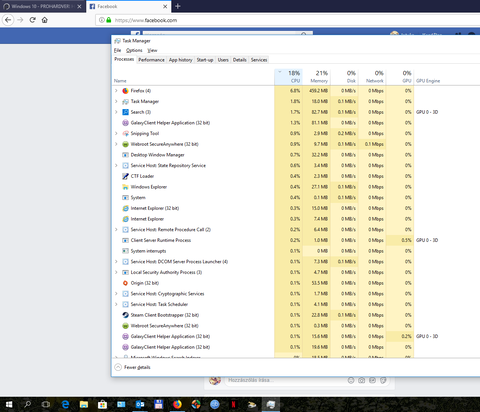Click the Search (3) process icon
The height and width of the screenshot is (412, 480).
pyautogui.click(x=125, y=112)
